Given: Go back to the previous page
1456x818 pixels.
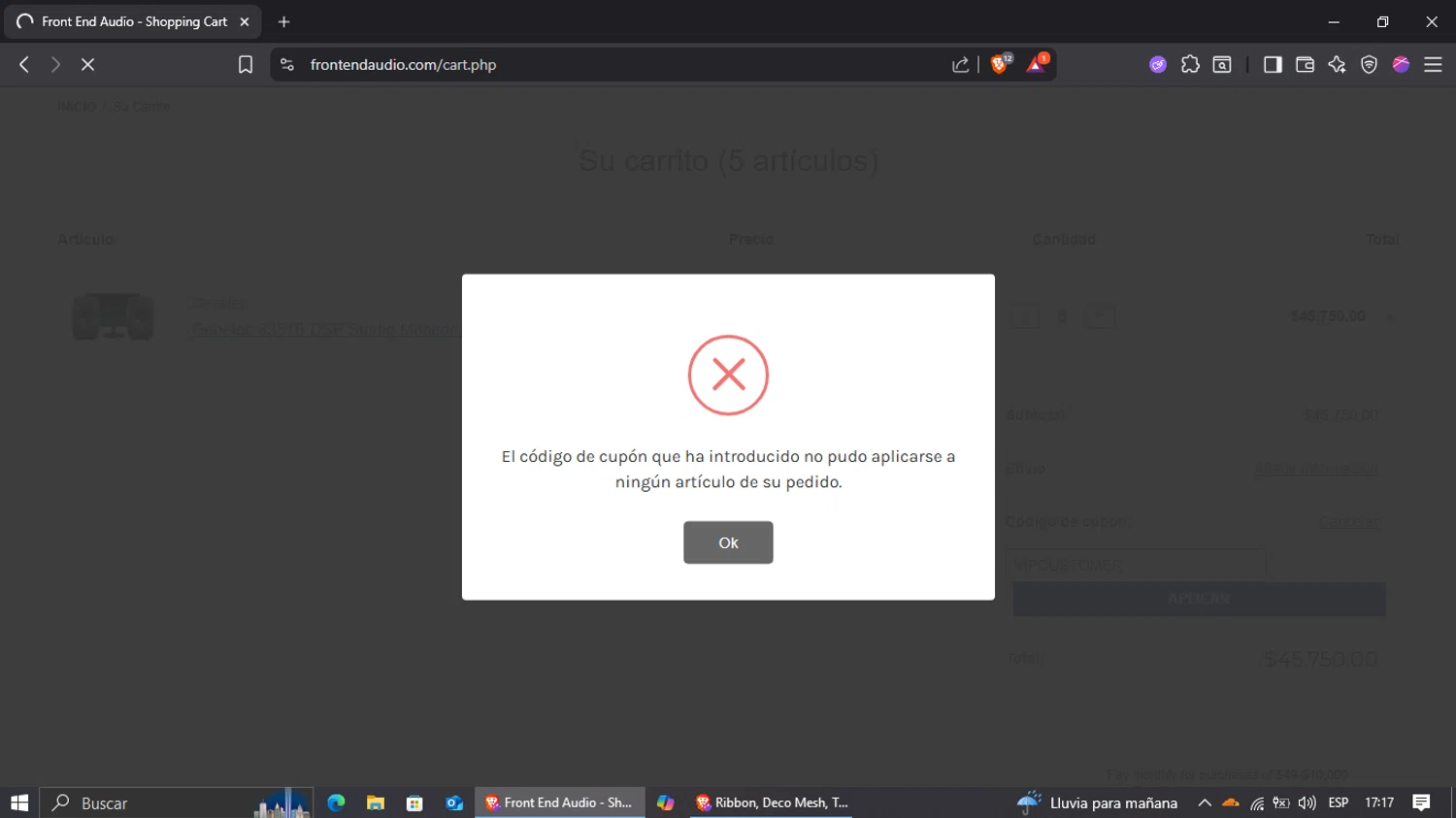Looking at the screenshot, I should pyautogui.click(x=24, y=64).
